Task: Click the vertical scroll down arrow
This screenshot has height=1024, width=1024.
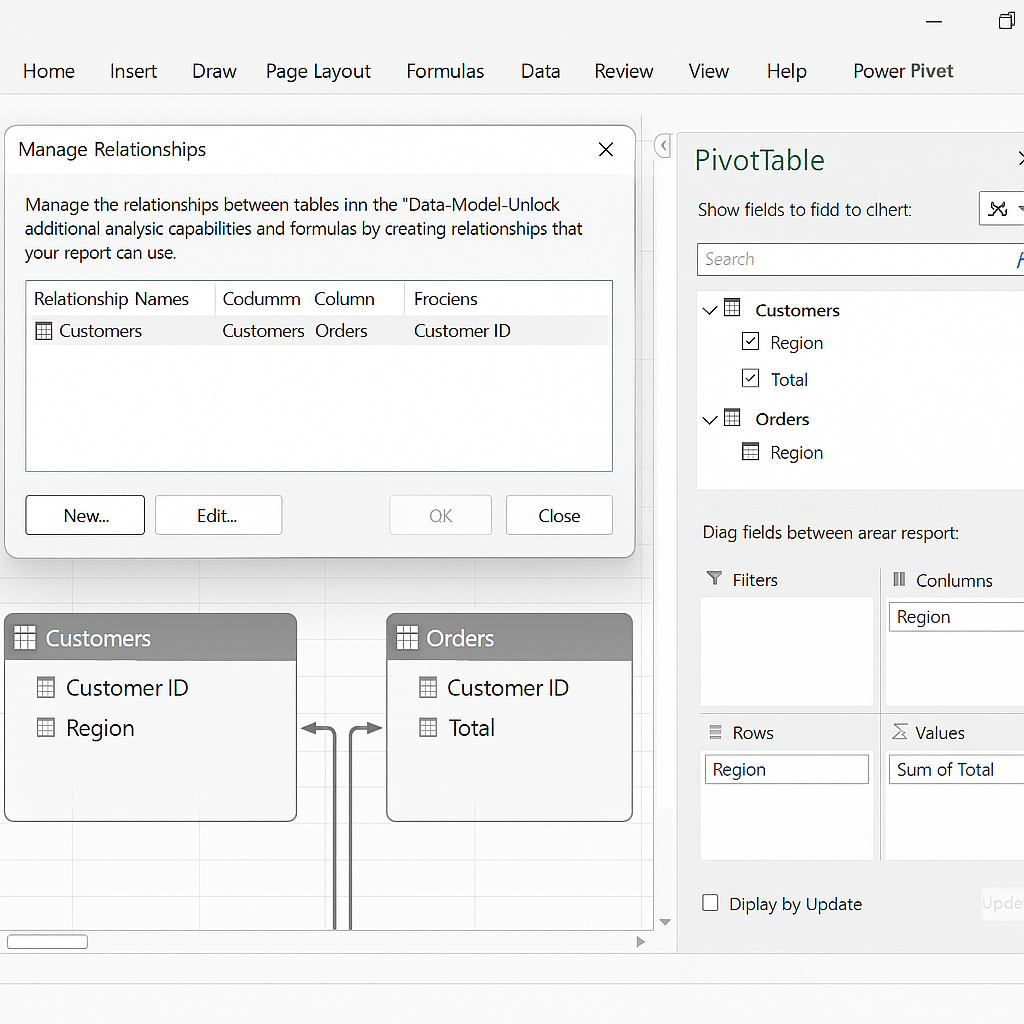Action: point(665,922)
